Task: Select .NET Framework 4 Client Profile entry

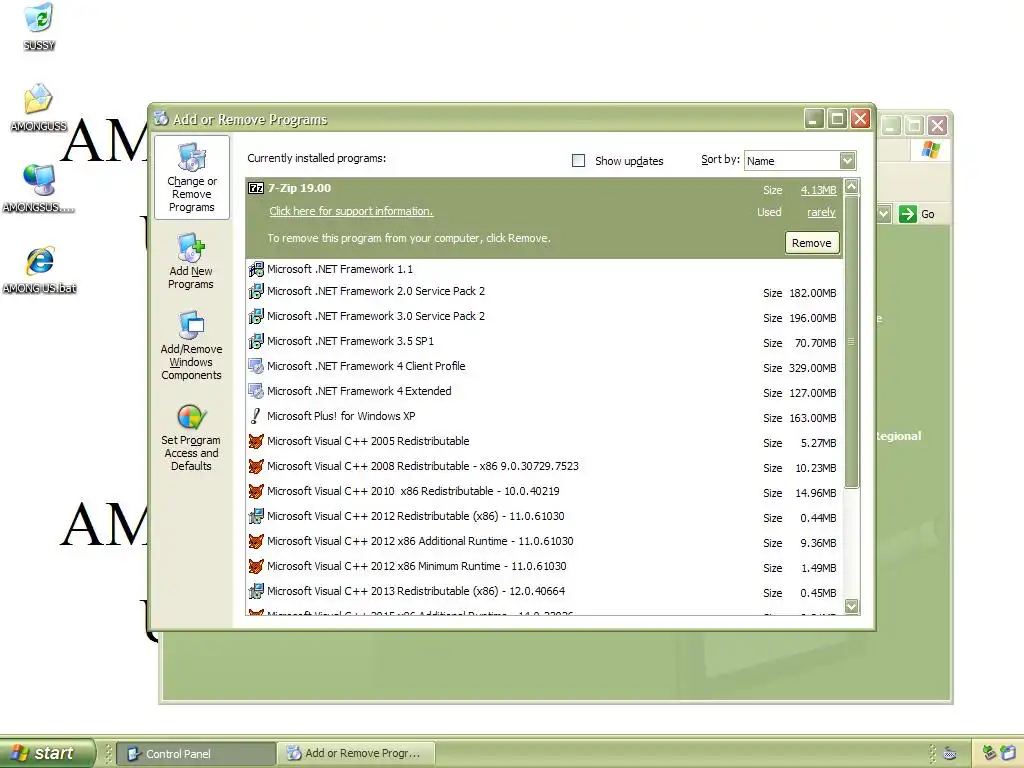Action: click(x=545, y=366)
